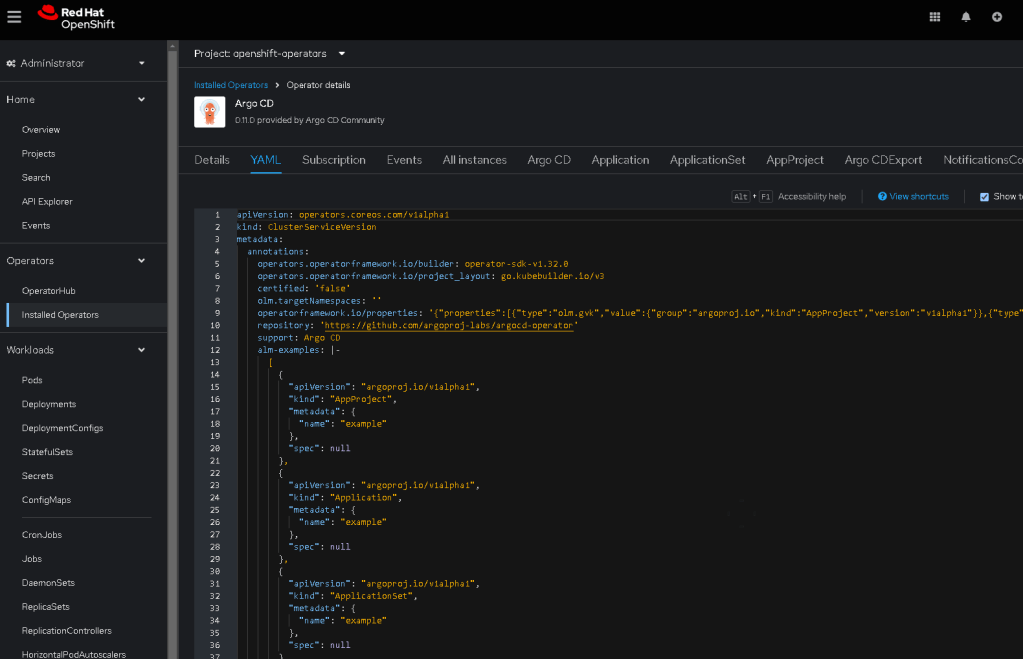Open Pods in sidebar

[x=32, y=380]
